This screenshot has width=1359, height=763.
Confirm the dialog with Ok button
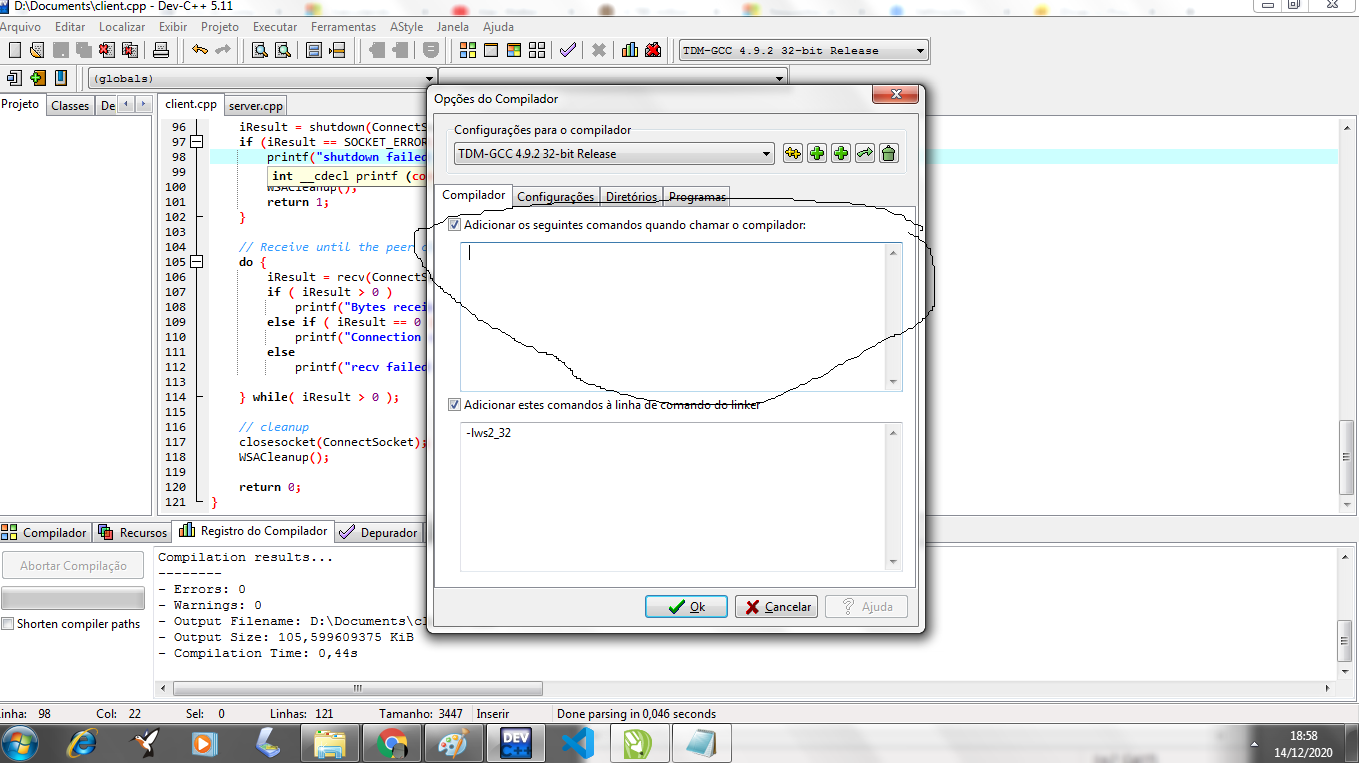pyautogui.click(x=686, y=607)
